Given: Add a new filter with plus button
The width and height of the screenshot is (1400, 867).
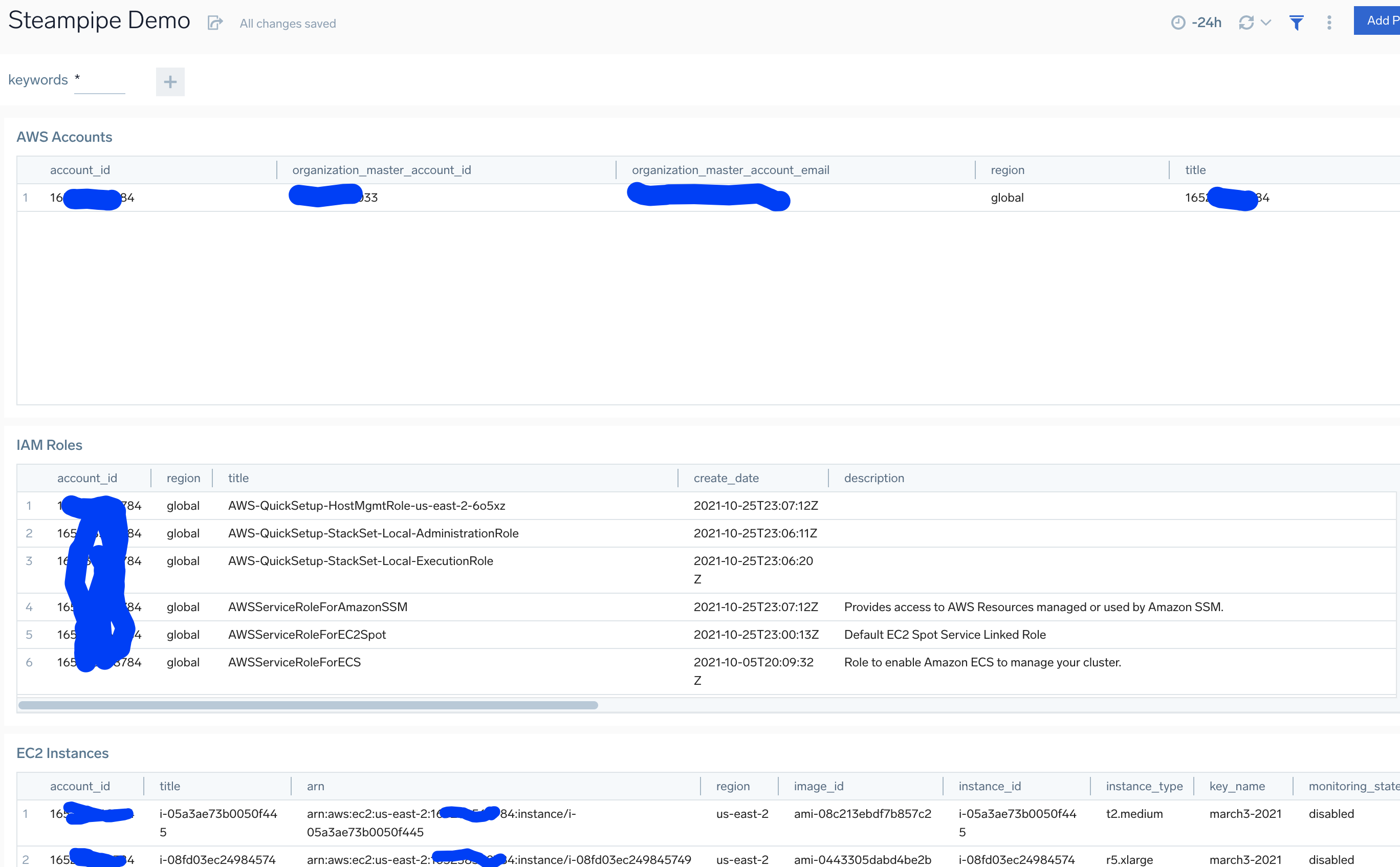Looking at the screenshot, I should [170, 82].
